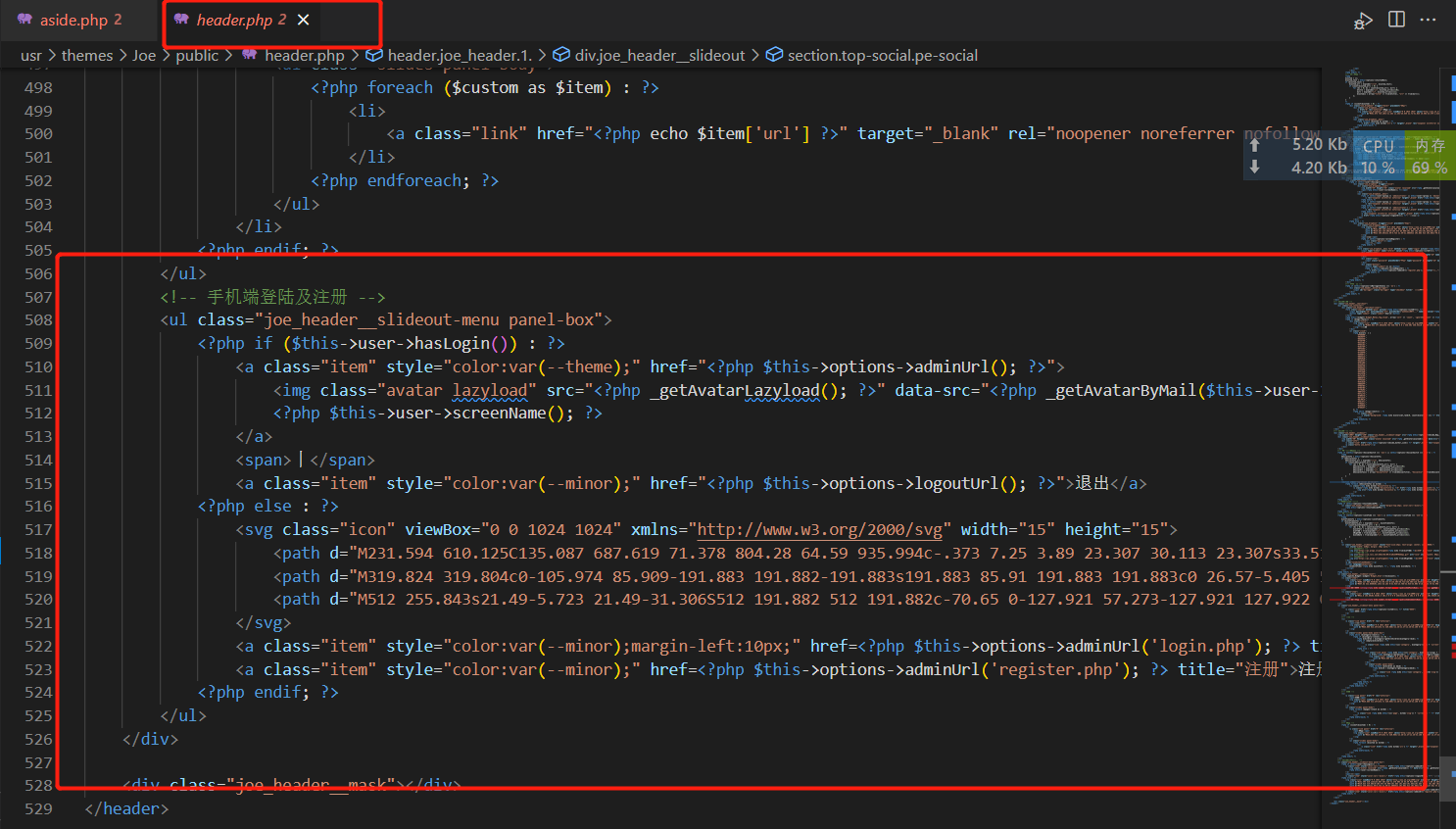Screen dimensions: 1456x829
Task: Open the More Actions ellipsis menu
Action: [1429, 20]
